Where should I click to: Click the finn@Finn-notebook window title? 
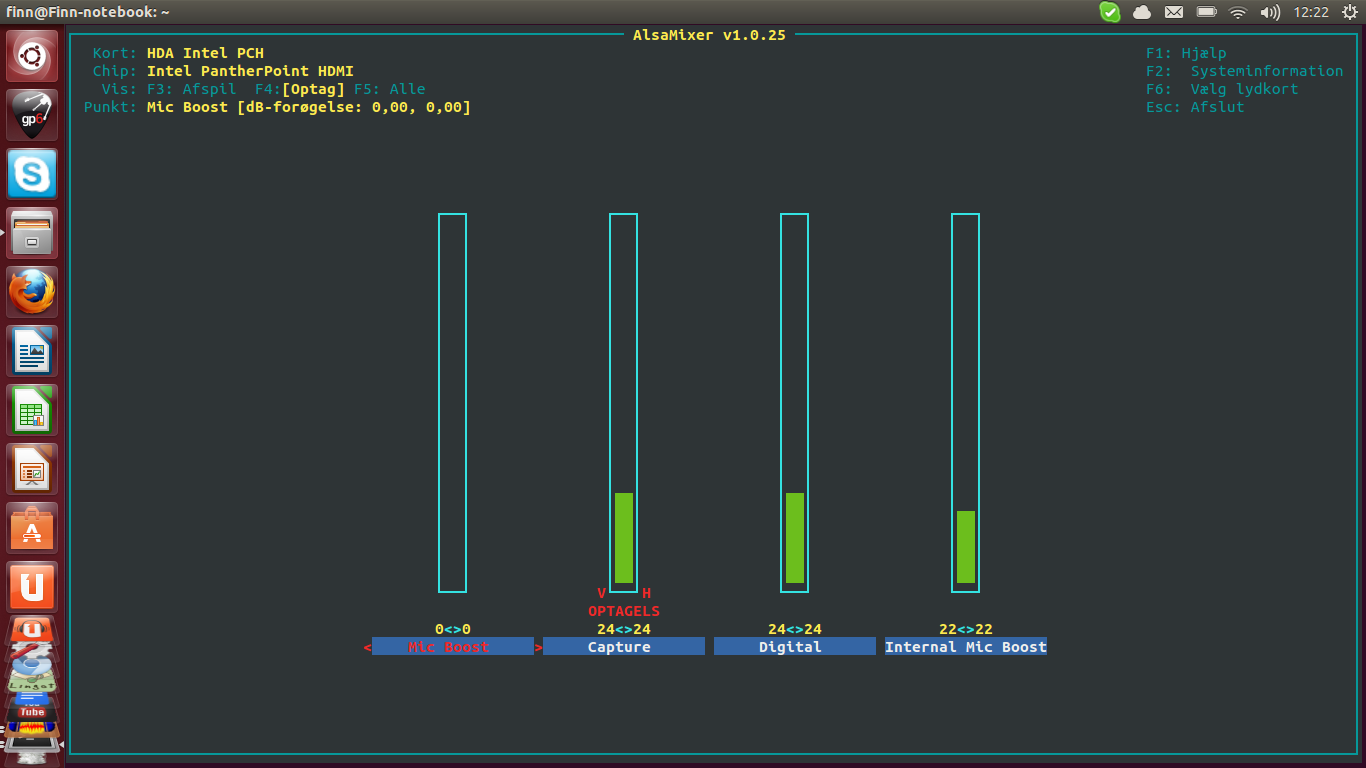coord(88,12)
